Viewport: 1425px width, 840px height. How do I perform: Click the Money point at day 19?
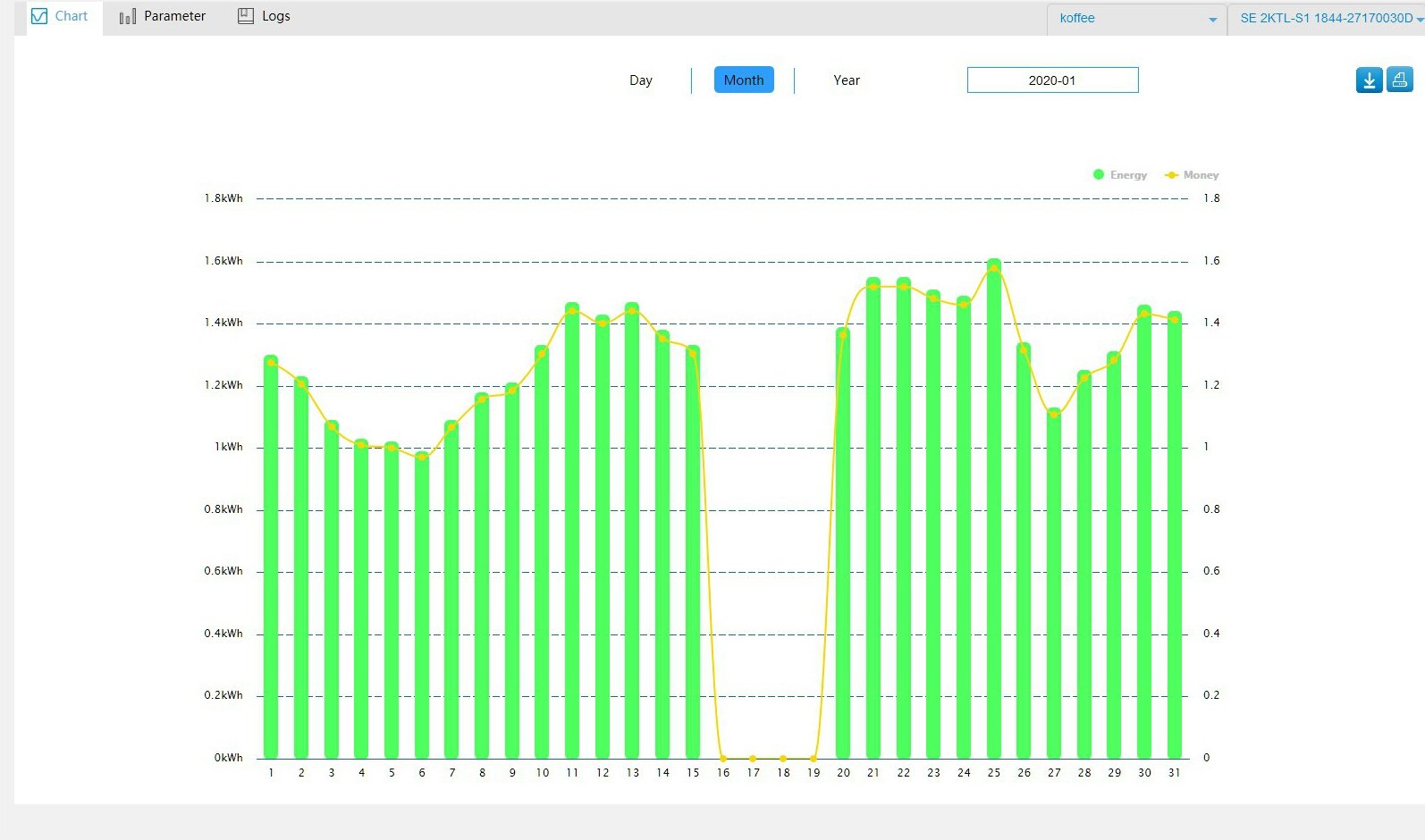(814, 759)
